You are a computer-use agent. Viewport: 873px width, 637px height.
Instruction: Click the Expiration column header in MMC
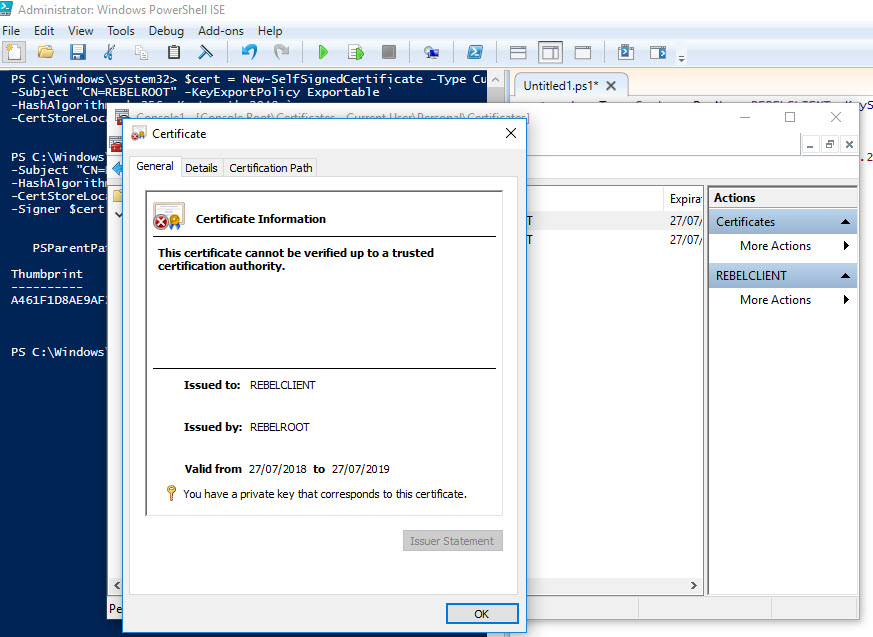coord(684,199)
